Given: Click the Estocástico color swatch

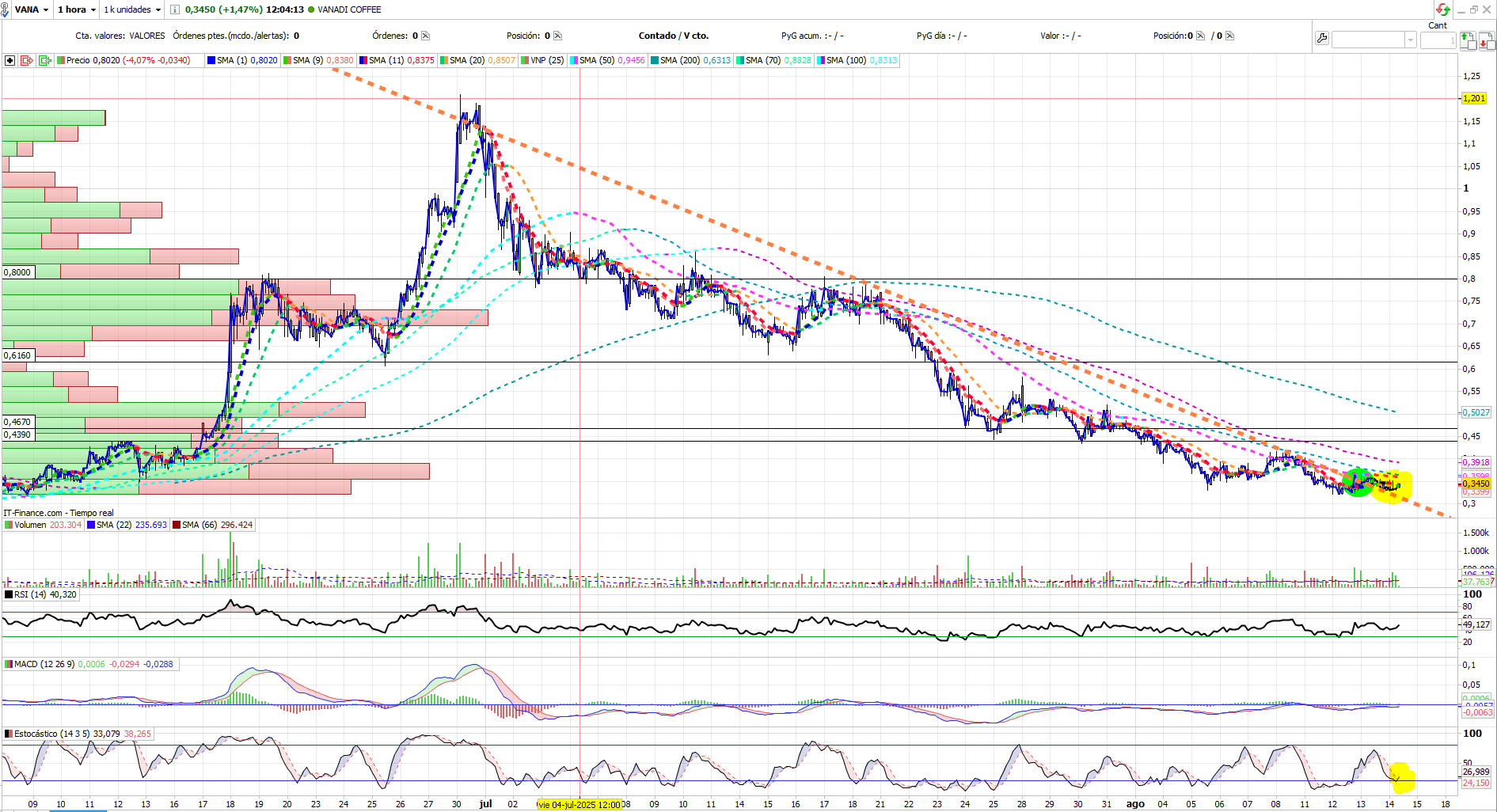Looking at the screenshot, I should (9, 734).
